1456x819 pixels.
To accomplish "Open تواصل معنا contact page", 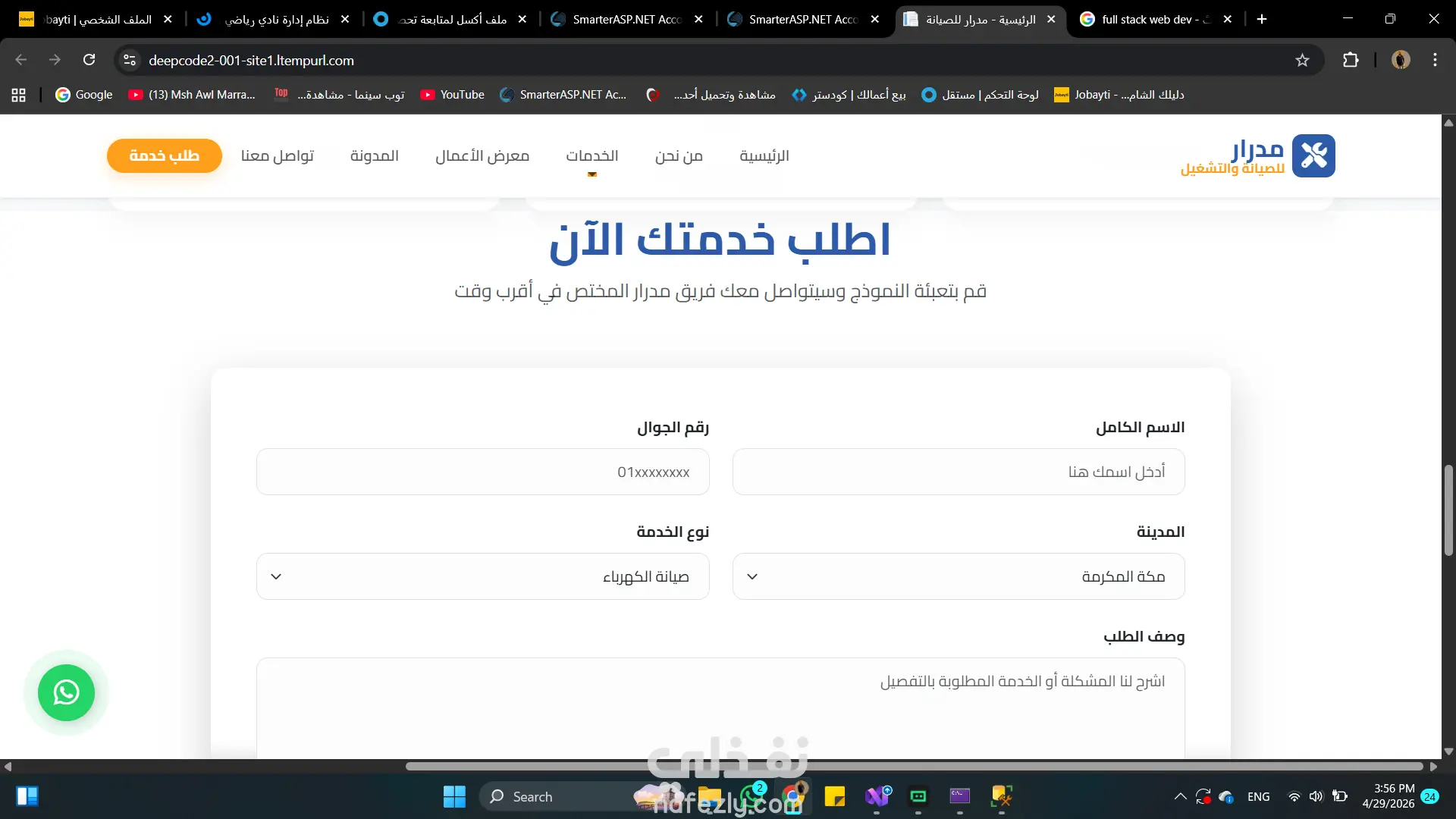I will click(x=278, y=156).
